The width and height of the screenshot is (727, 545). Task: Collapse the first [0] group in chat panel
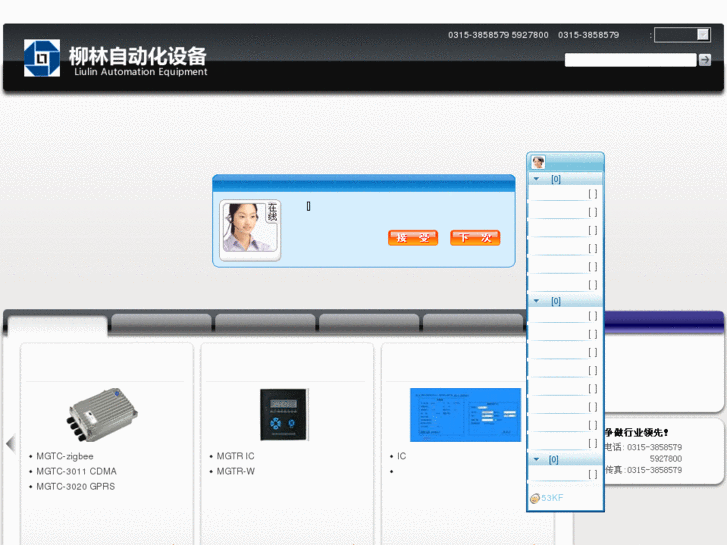pos(536,179)
